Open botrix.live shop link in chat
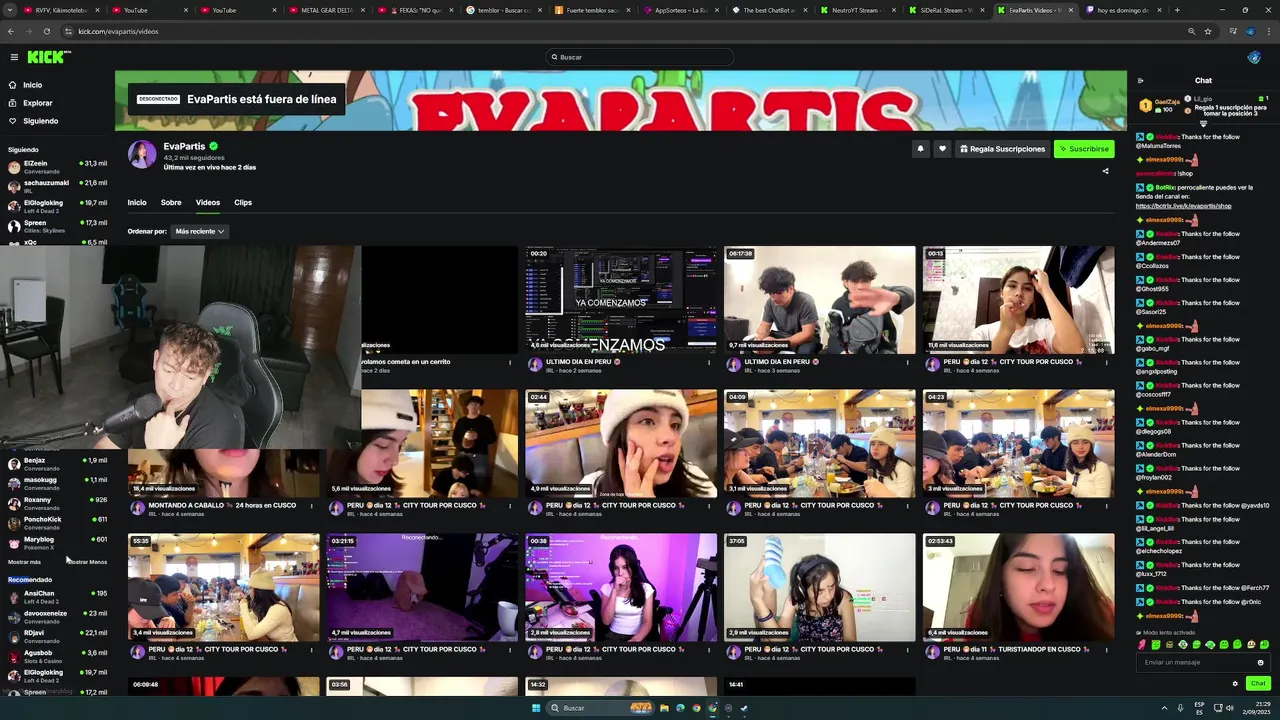 1184,206
